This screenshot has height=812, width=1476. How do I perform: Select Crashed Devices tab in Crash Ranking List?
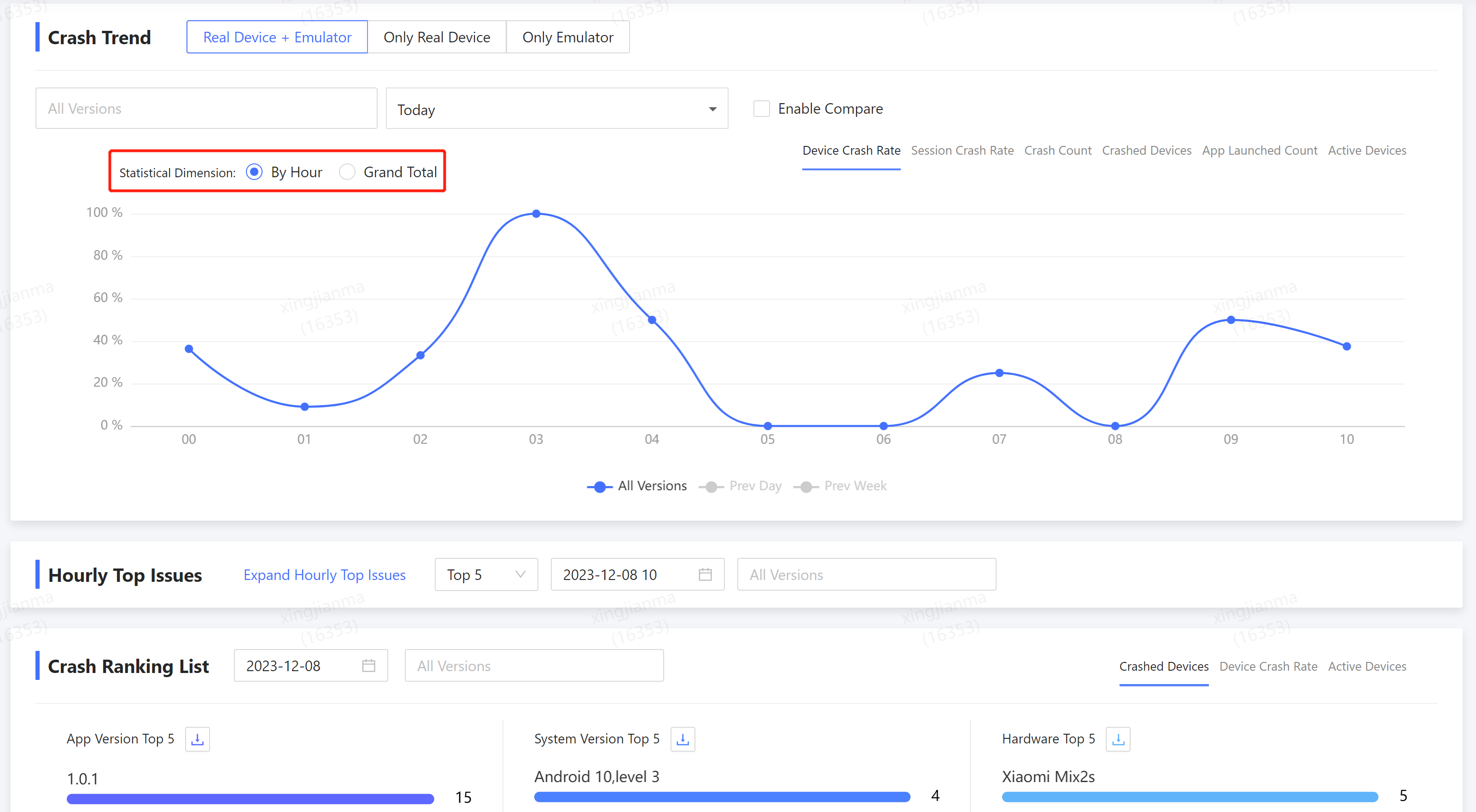1164,667
